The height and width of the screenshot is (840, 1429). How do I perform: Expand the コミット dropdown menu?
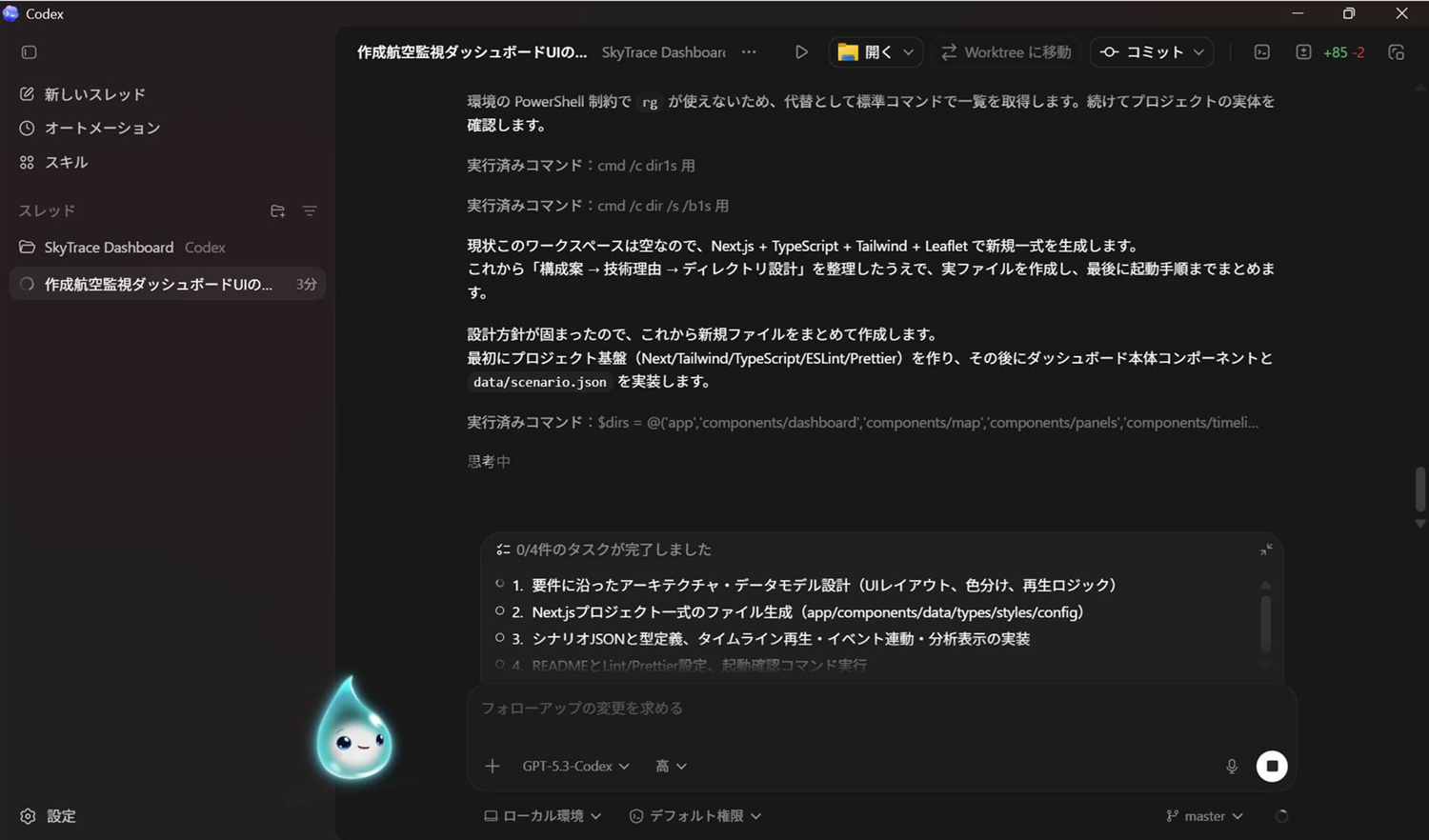(x=1151, y=52)
